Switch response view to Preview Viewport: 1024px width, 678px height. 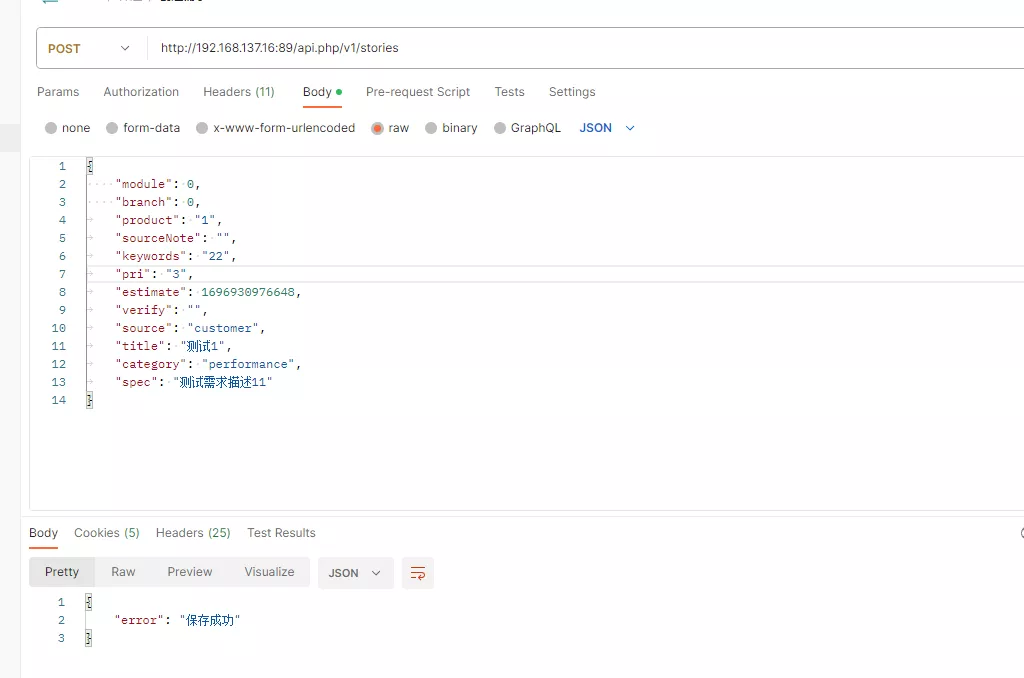[x=190, y=572]
